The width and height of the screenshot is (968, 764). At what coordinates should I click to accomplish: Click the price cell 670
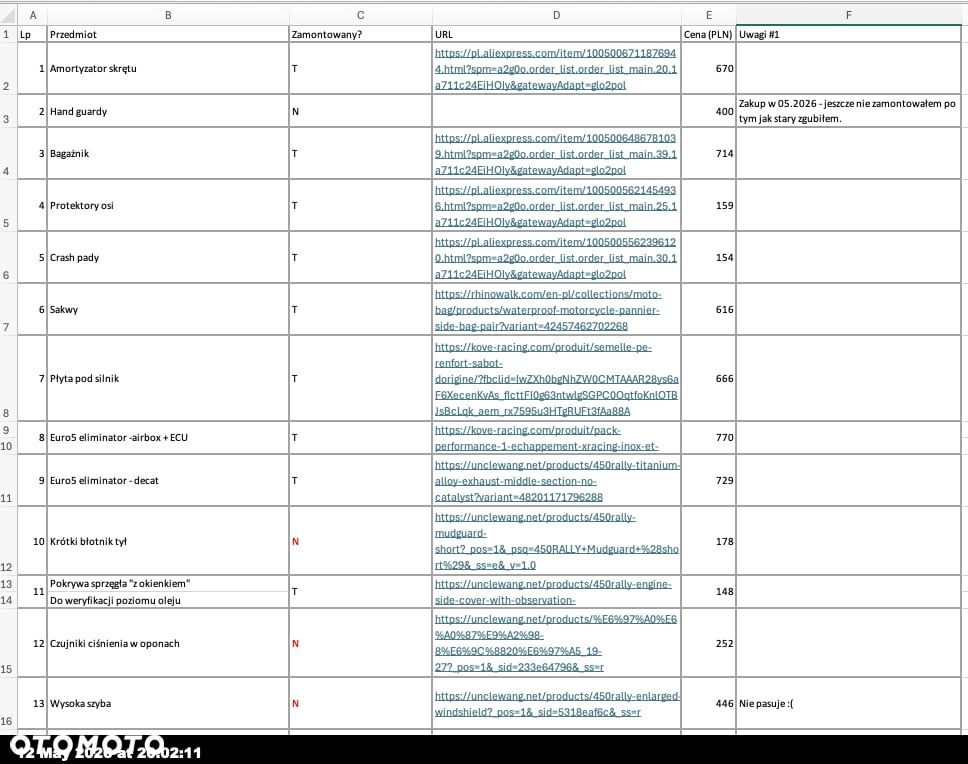709,69
